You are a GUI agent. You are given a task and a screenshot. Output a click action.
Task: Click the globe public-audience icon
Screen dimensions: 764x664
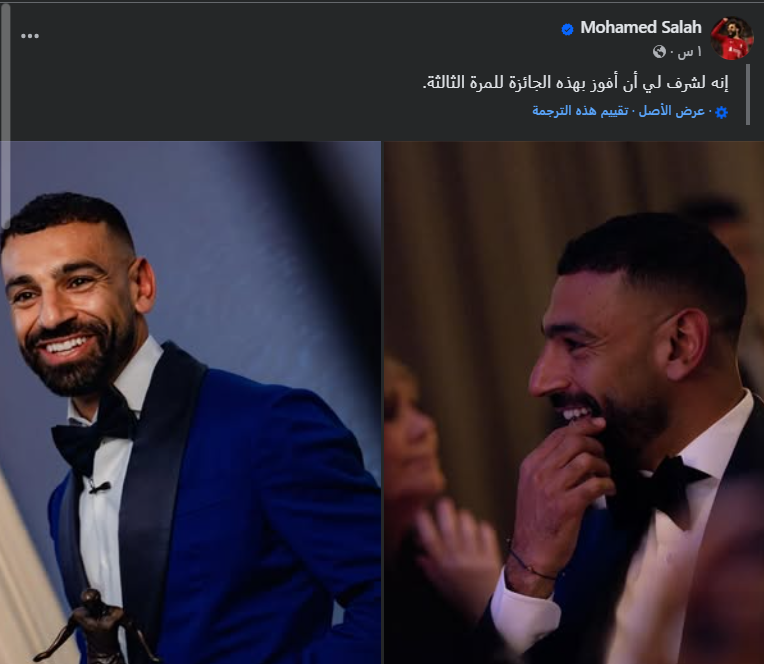[659, 52]
